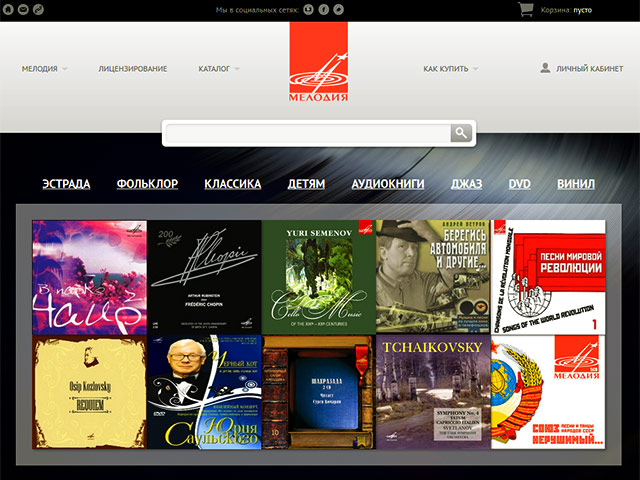Open the Лицензирование menu item
This screenshot has height=480, width=640.
[133, 69]
